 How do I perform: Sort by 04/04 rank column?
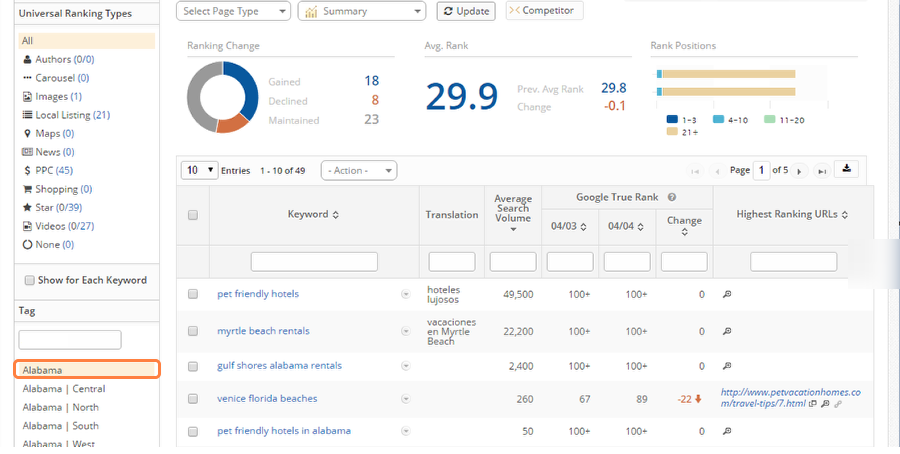point(641,227)
